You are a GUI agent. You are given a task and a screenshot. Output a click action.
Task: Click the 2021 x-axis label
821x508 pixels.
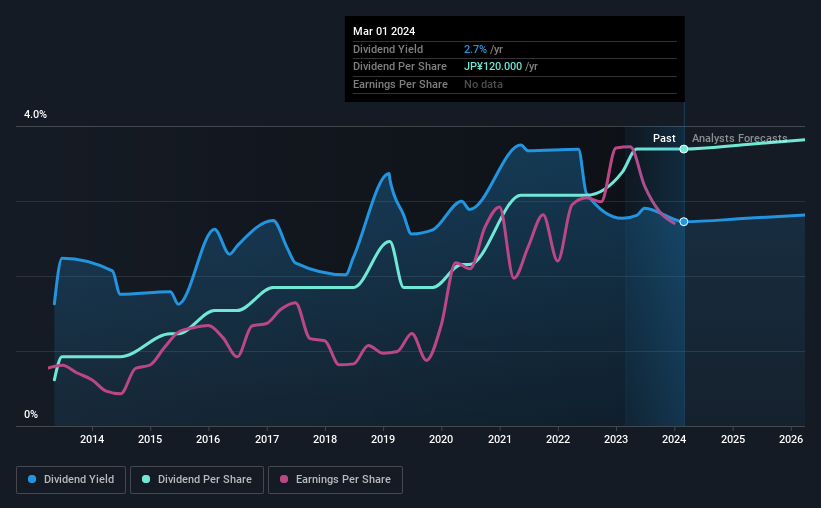pos(500,439)
